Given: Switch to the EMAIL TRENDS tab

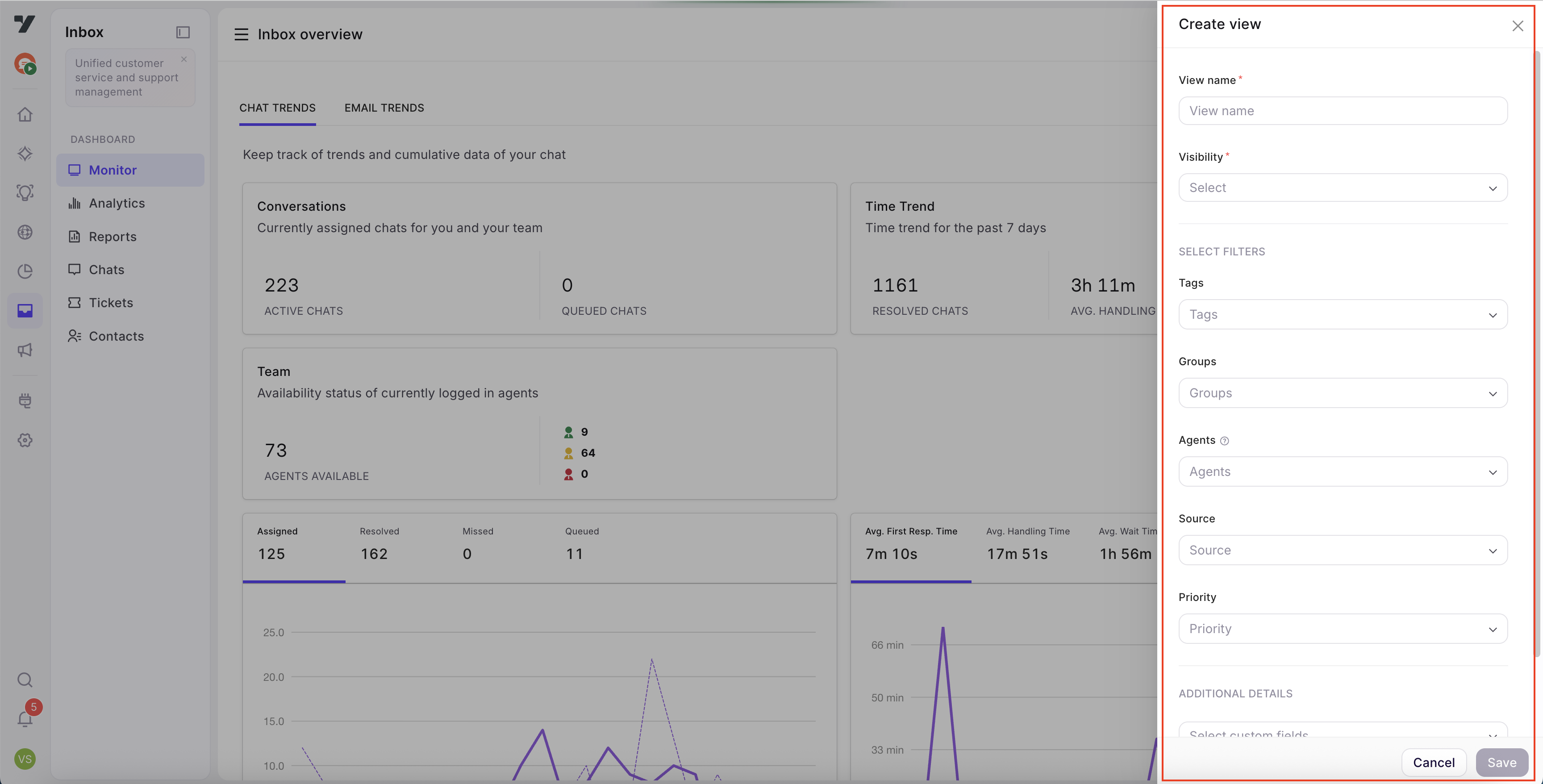Looking at the screenshot, I should coord(384,108).
